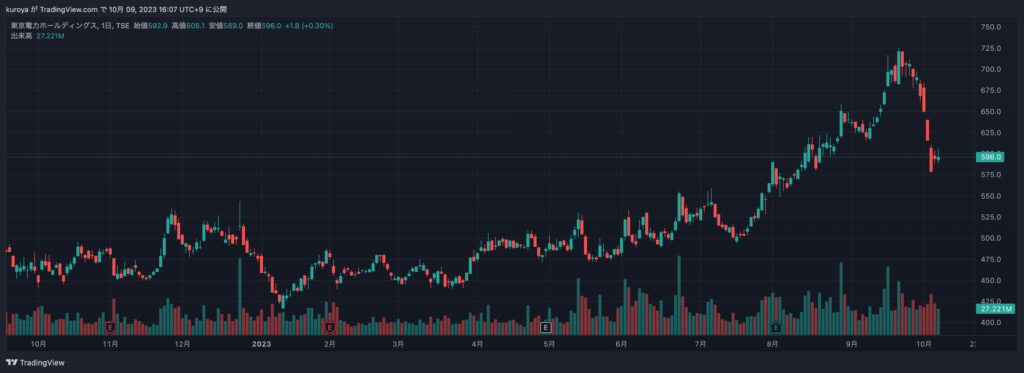Click the 安値589.0 low value
Screen dimensions: 1024x373
click(226, 26)
